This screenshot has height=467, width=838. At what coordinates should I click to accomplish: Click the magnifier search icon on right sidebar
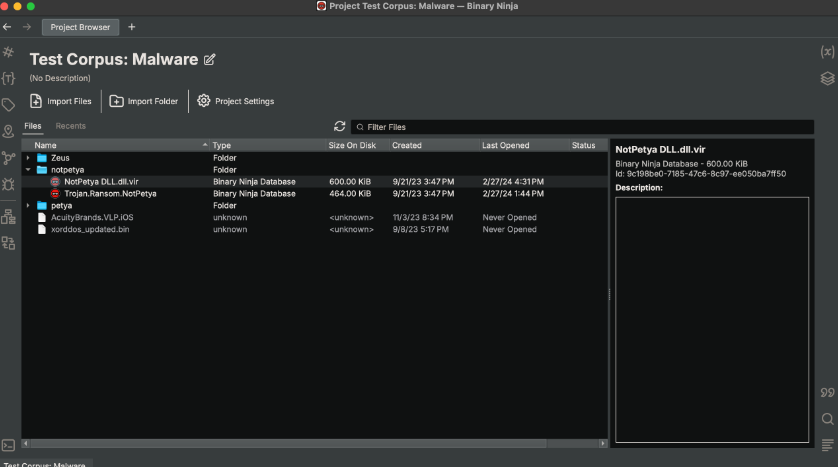(827, 419)
